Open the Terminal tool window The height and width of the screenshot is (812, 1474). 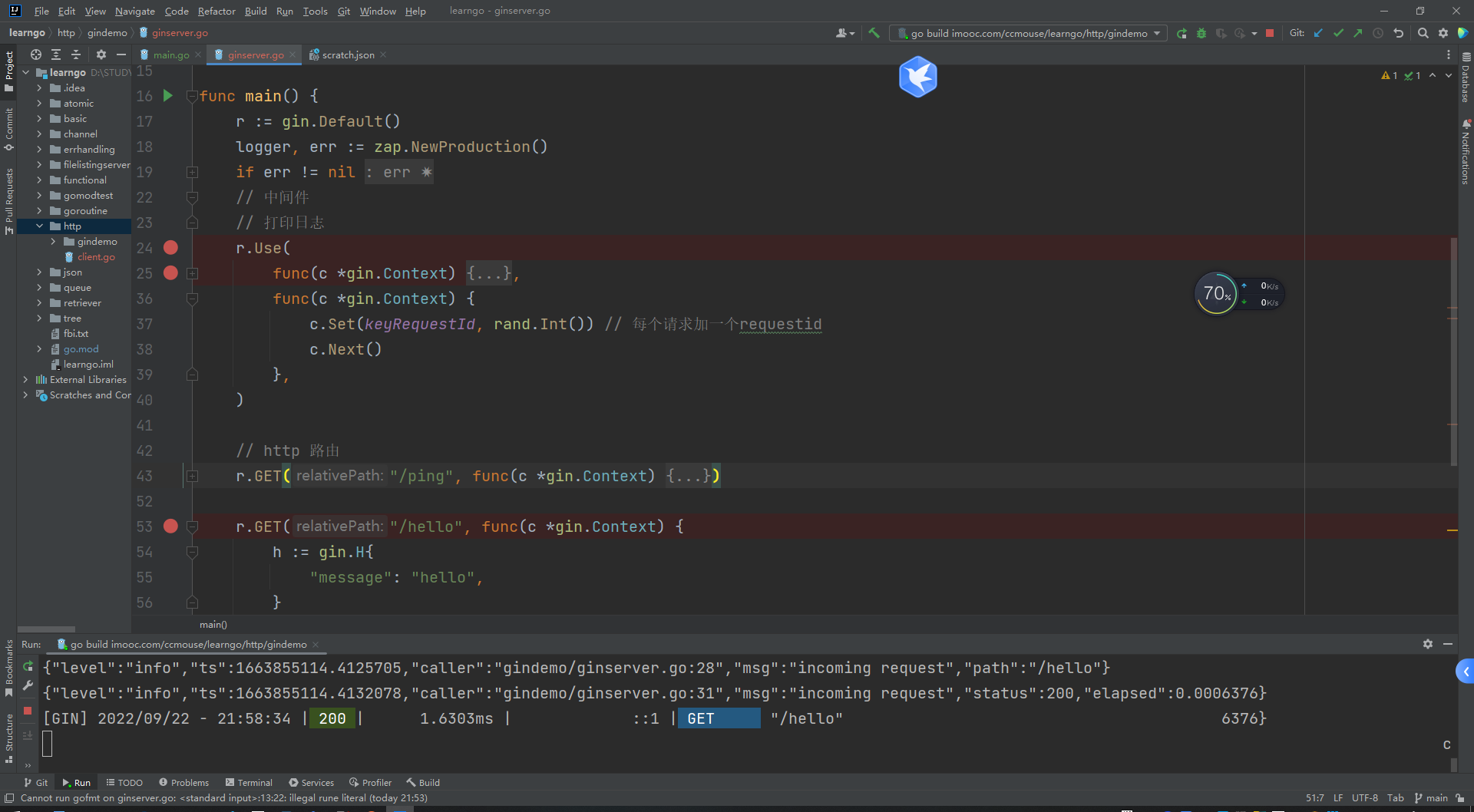tap(249, 782)
